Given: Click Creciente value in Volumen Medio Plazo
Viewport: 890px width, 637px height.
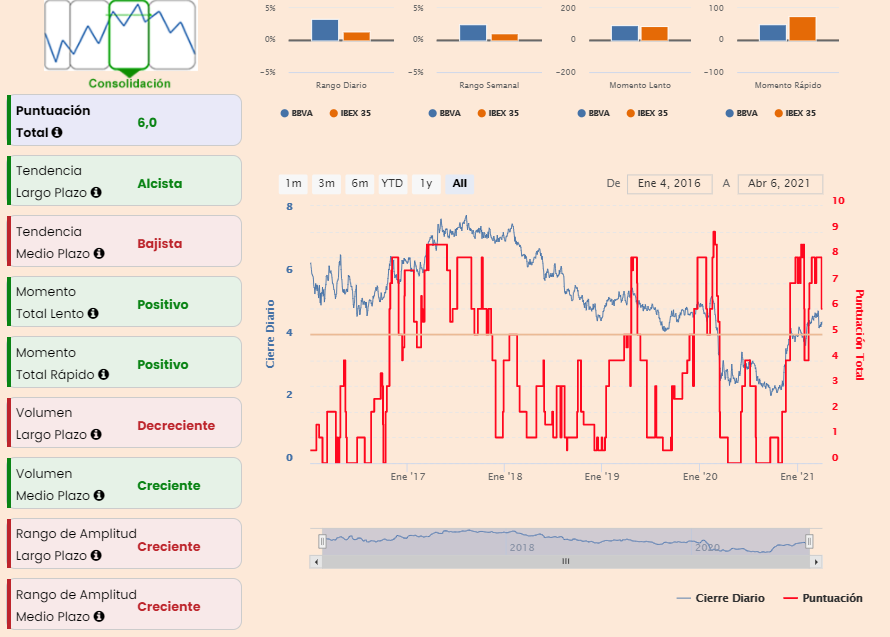Looking at the screenshot, I should pyautogui.click(x=169, y=485).
